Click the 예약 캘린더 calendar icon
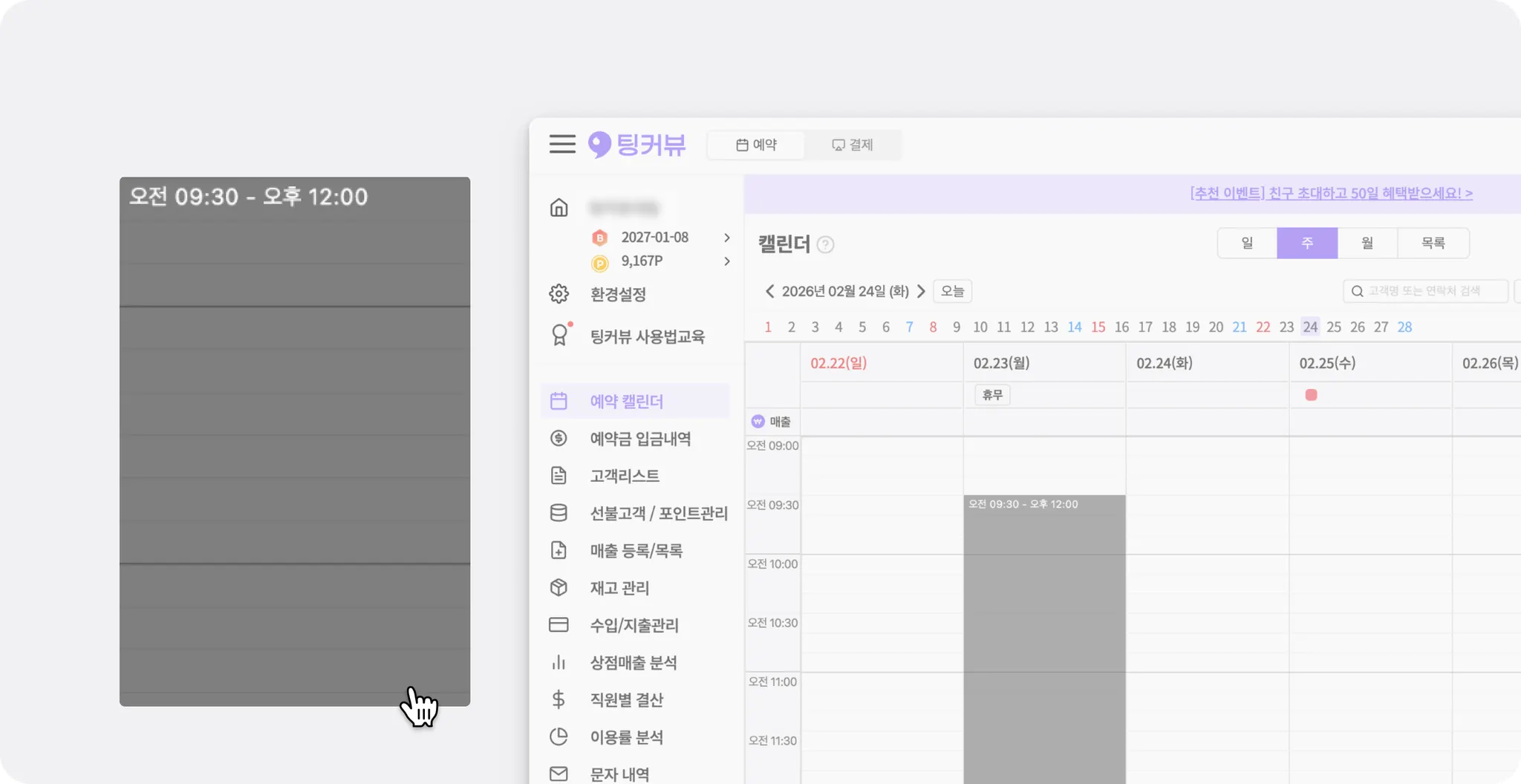This screenshot has height=784, width=1521. tap(558, 401)
